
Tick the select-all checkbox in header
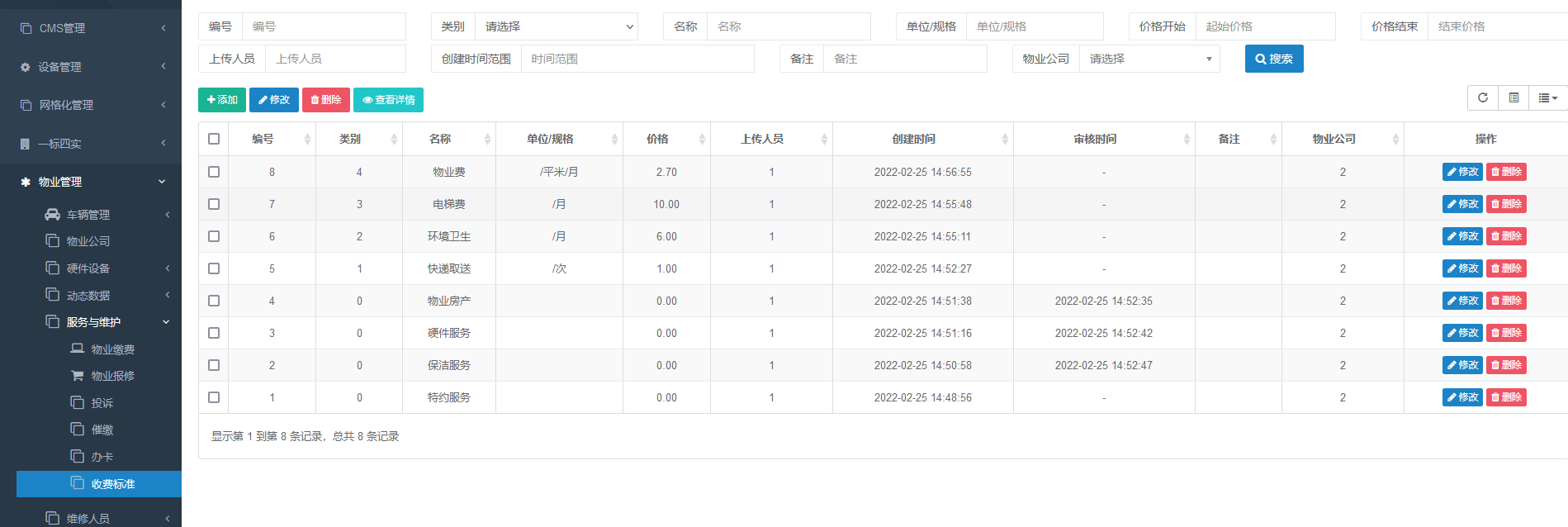click(214, 139)
